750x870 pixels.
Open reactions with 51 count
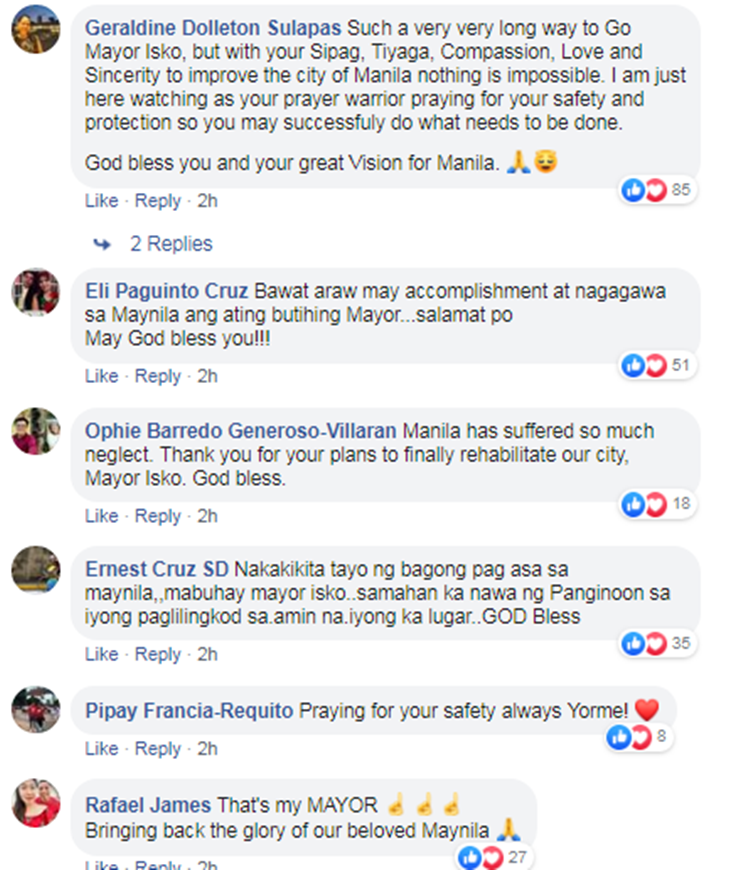coord(657,365)
